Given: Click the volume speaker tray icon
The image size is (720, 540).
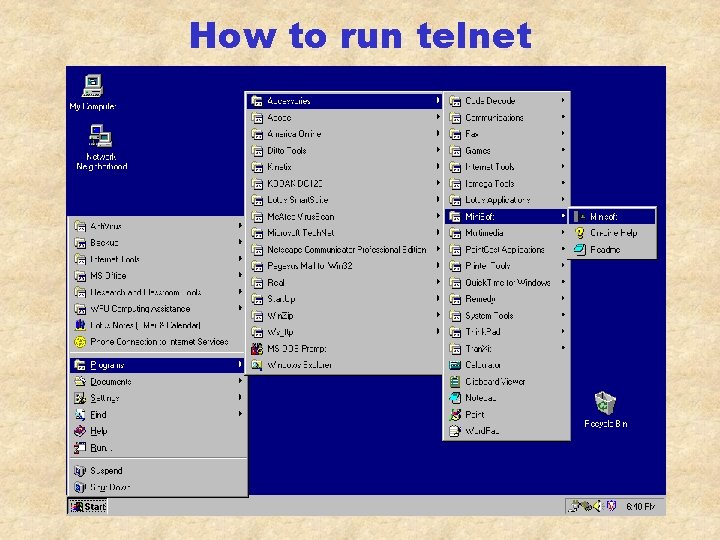Looking at the screenshot, I should (x=597, y=506).
